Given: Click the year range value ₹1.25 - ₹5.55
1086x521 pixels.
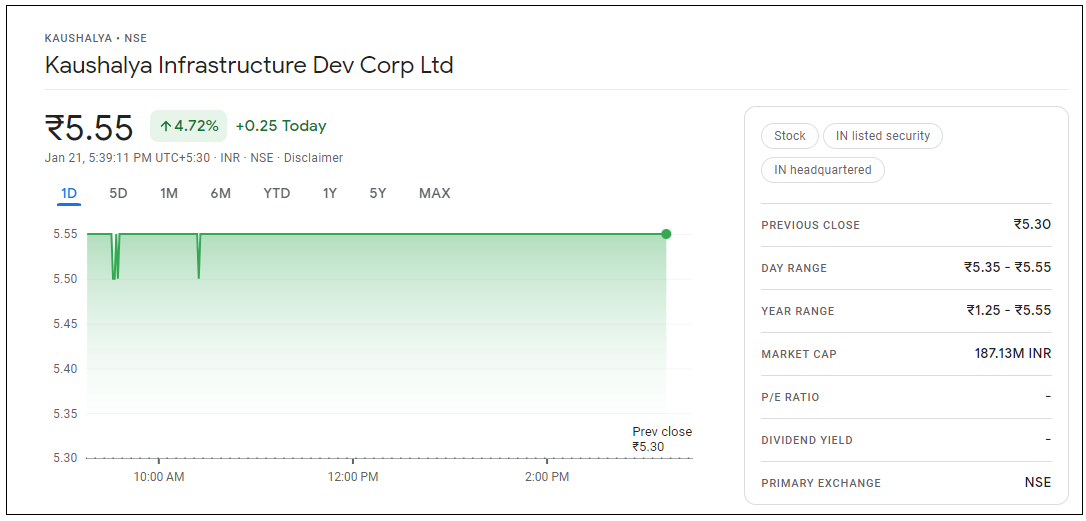Looking at the screenshot, I should coord(1009,310).
